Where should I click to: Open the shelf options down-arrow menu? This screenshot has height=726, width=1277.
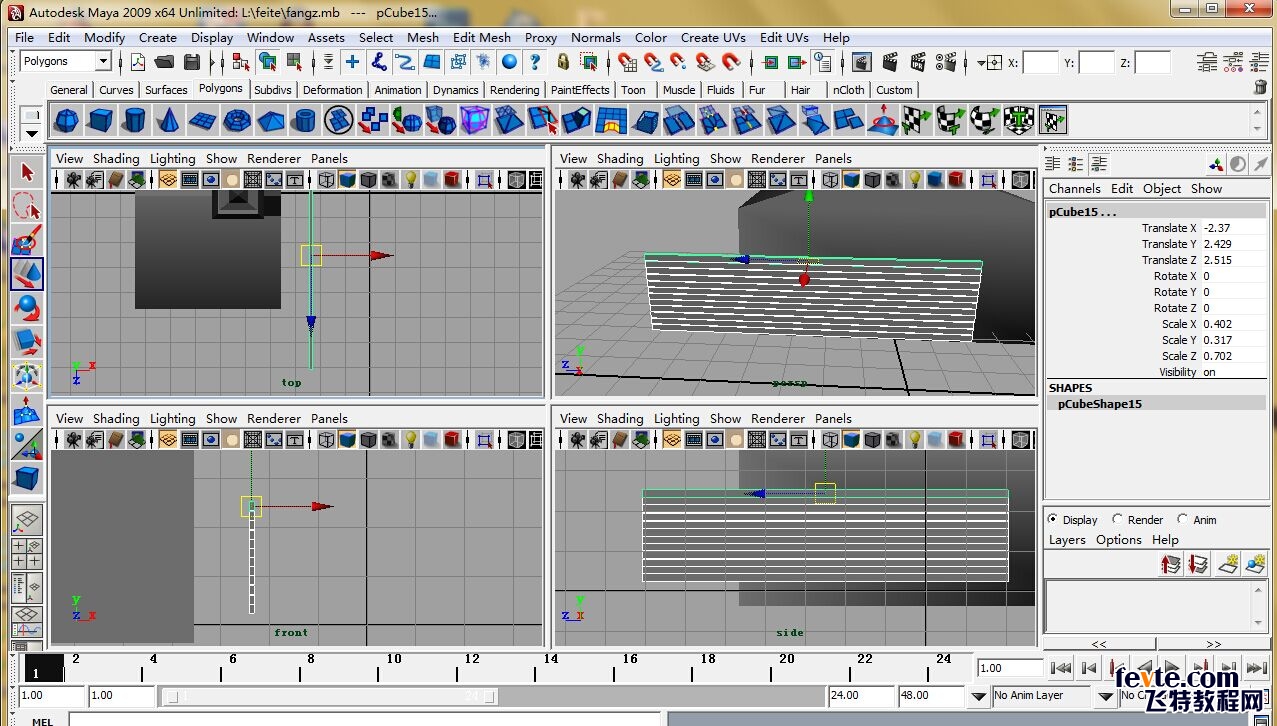pos(32,133)
